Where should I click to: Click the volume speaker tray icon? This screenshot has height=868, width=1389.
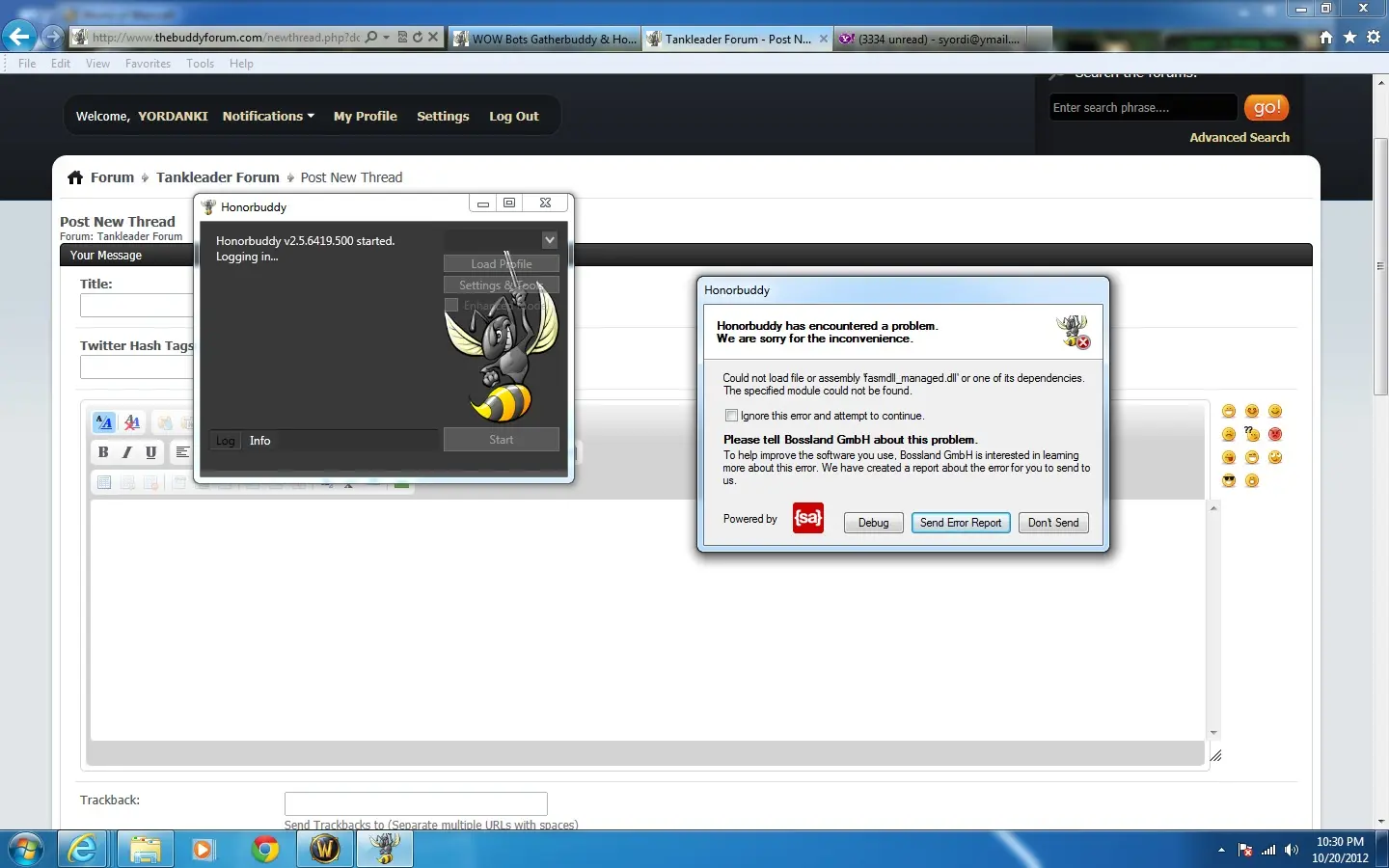coord(1292,850)
